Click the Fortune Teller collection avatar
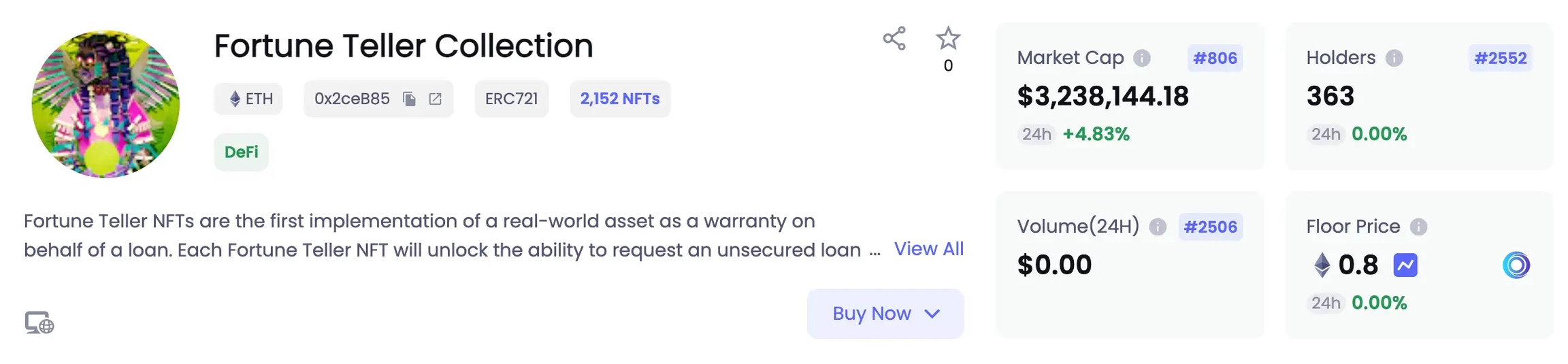This screenshot has width=1568, height=364. click(x=105, y=104)
